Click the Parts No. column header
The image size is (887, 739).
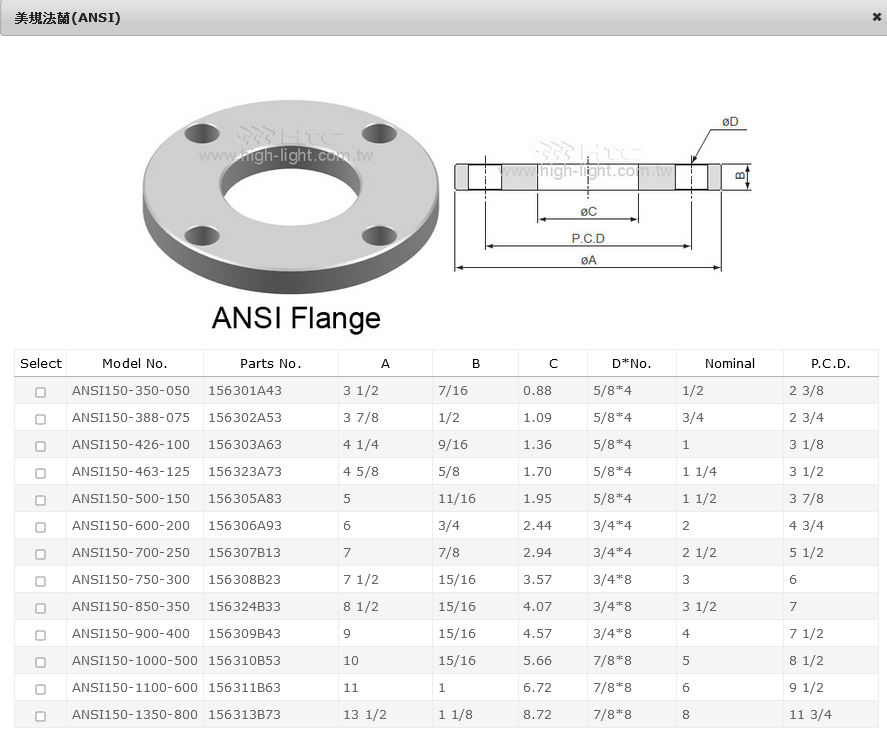[270, 364]
